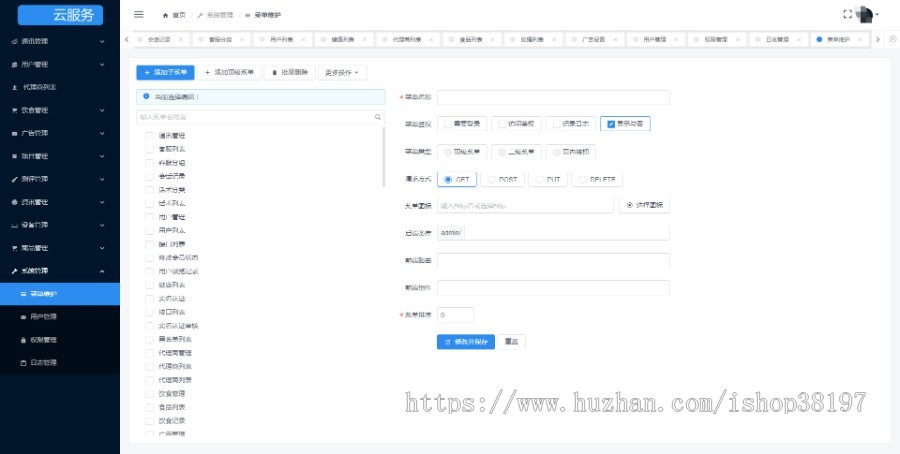Close the 日志管理 tab
The image size is (900, 454).
pos(800,40)
